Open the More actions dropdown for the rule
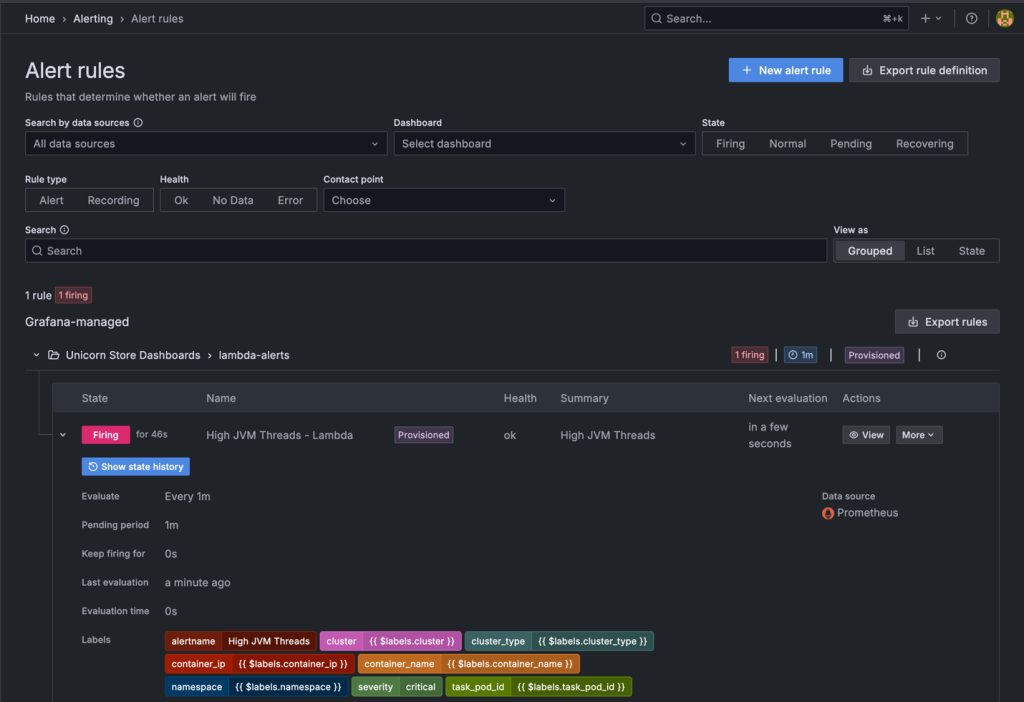 [918, 434]
